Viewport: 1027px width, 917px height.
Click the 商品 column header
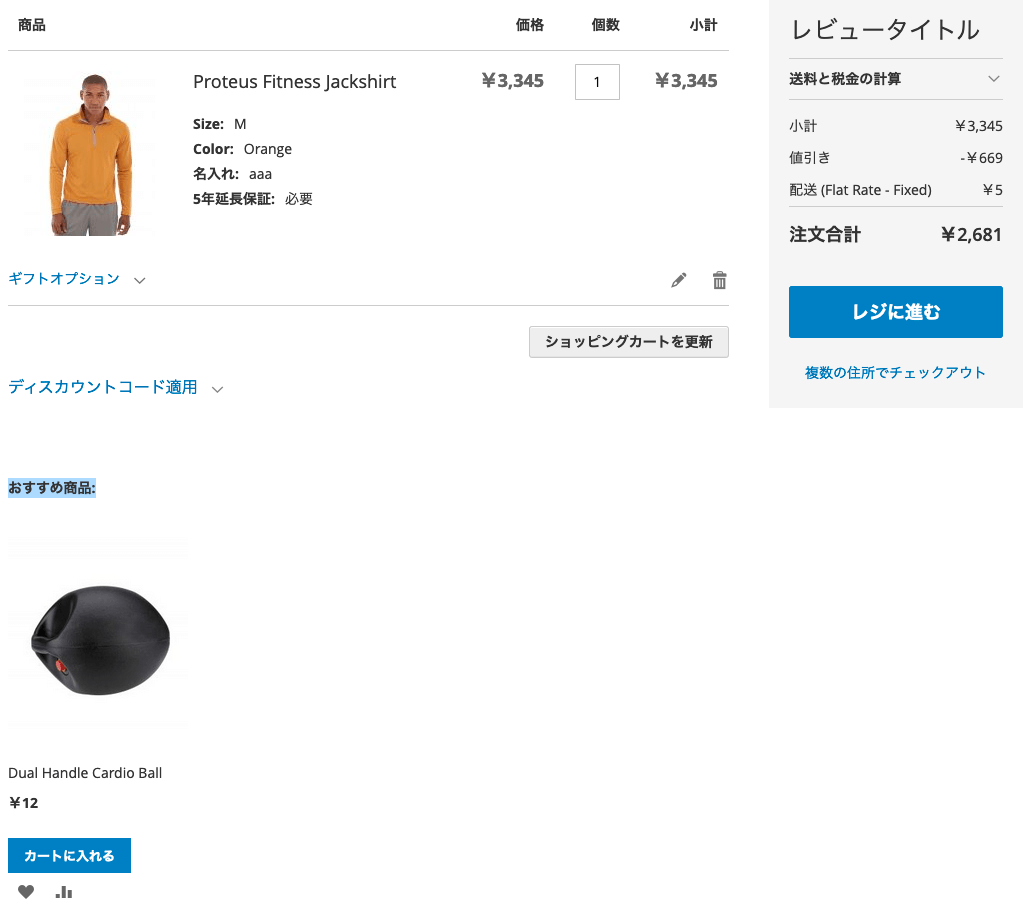point(33,25)
